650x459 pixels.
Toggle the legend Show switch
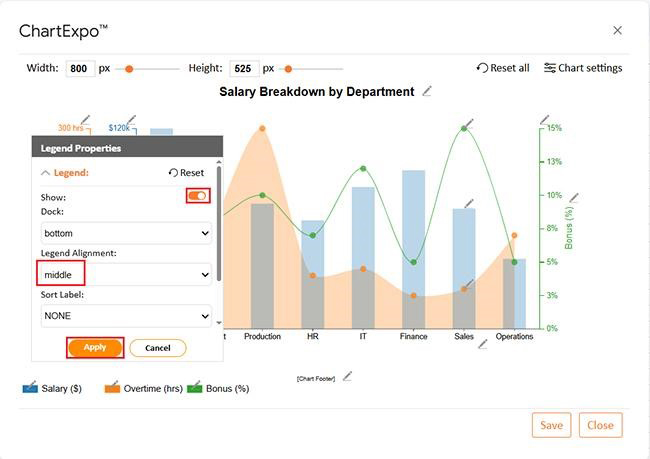(x=198, y=196)
